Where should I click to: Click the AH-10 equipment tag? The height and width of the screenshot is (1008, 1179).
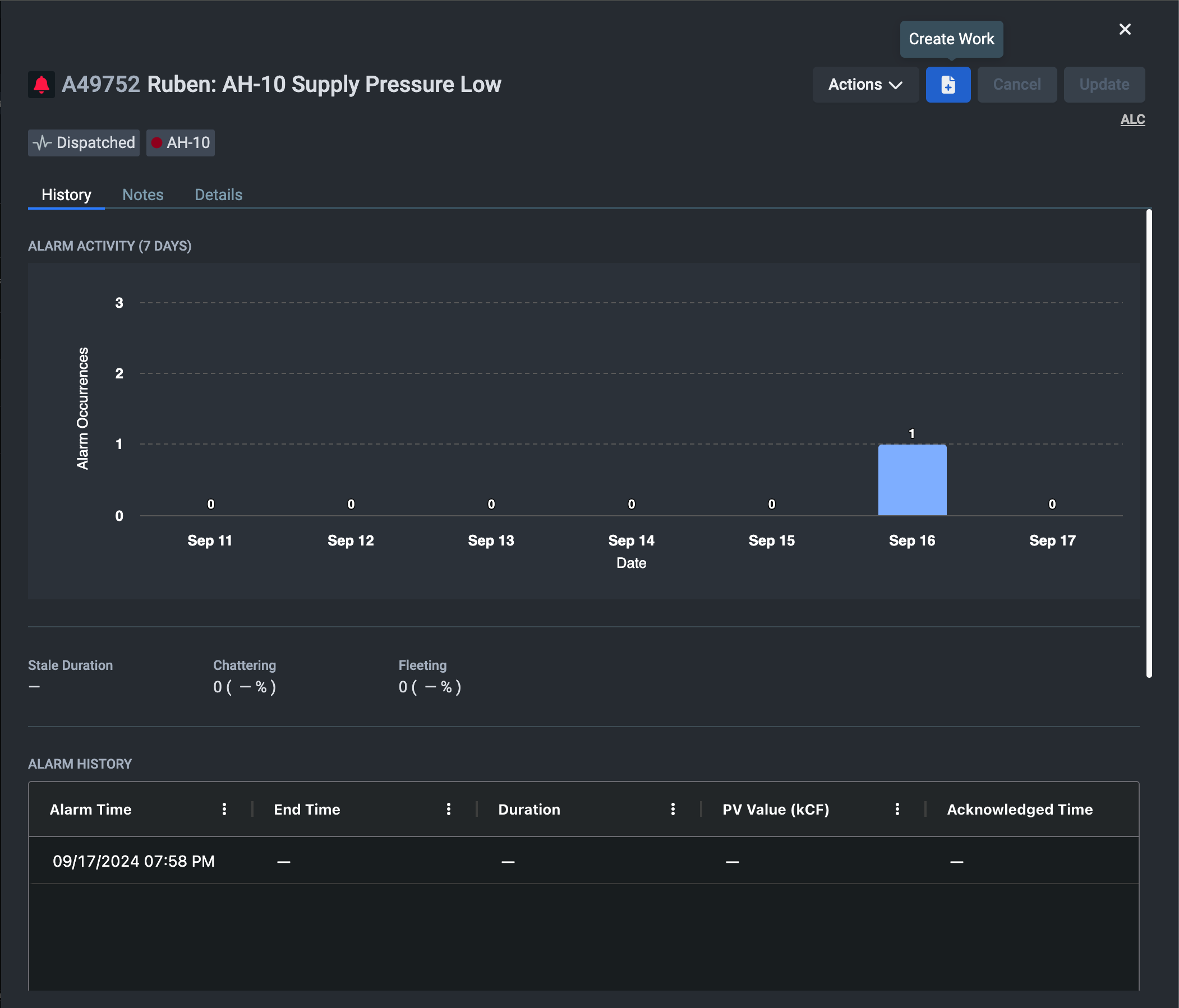(x=181, y=143)
